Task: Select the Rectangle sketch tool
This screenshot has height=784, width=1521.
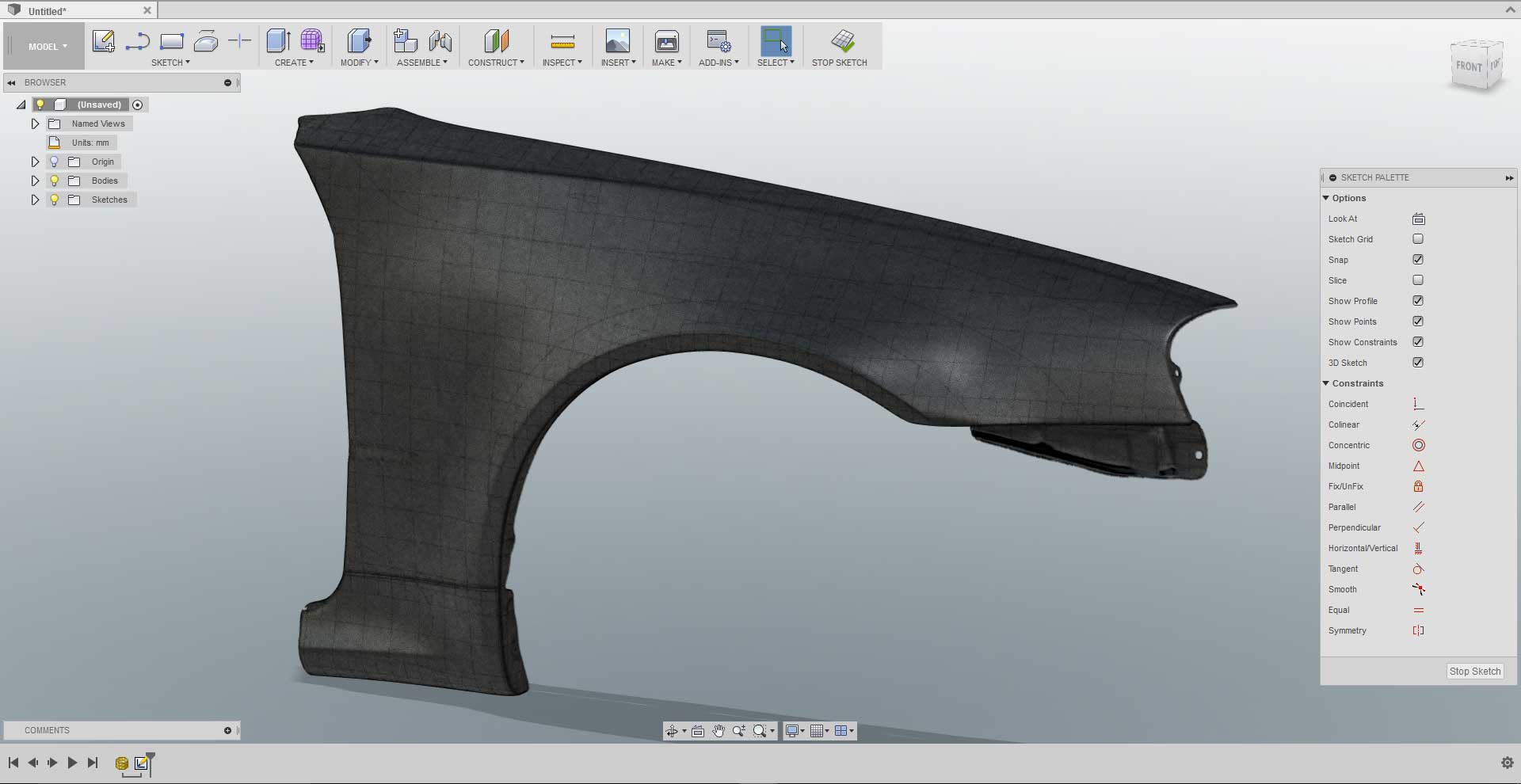Action: pyautogui.click(x=172, y=41)
